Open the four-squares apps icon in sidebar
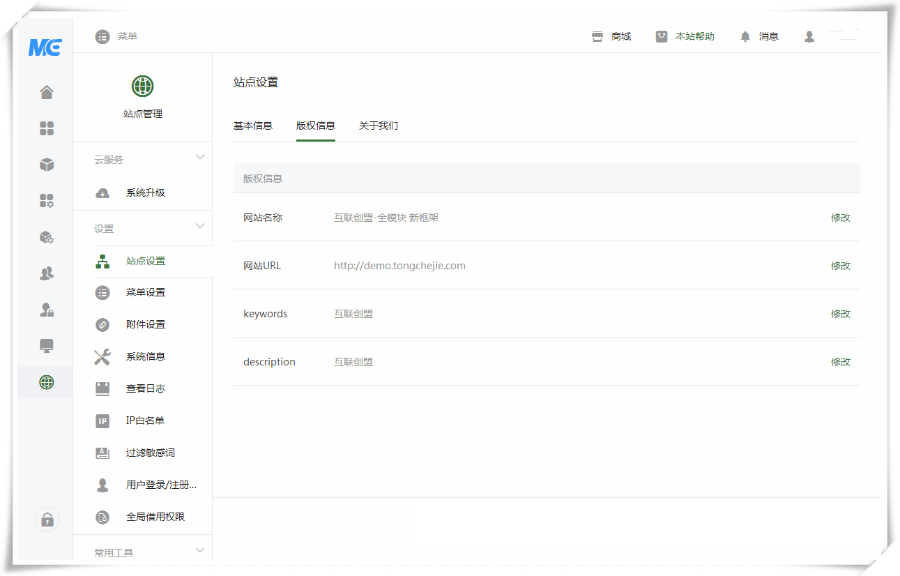The image size is (900, 576). pyautogui.click(x=46, y=129)
